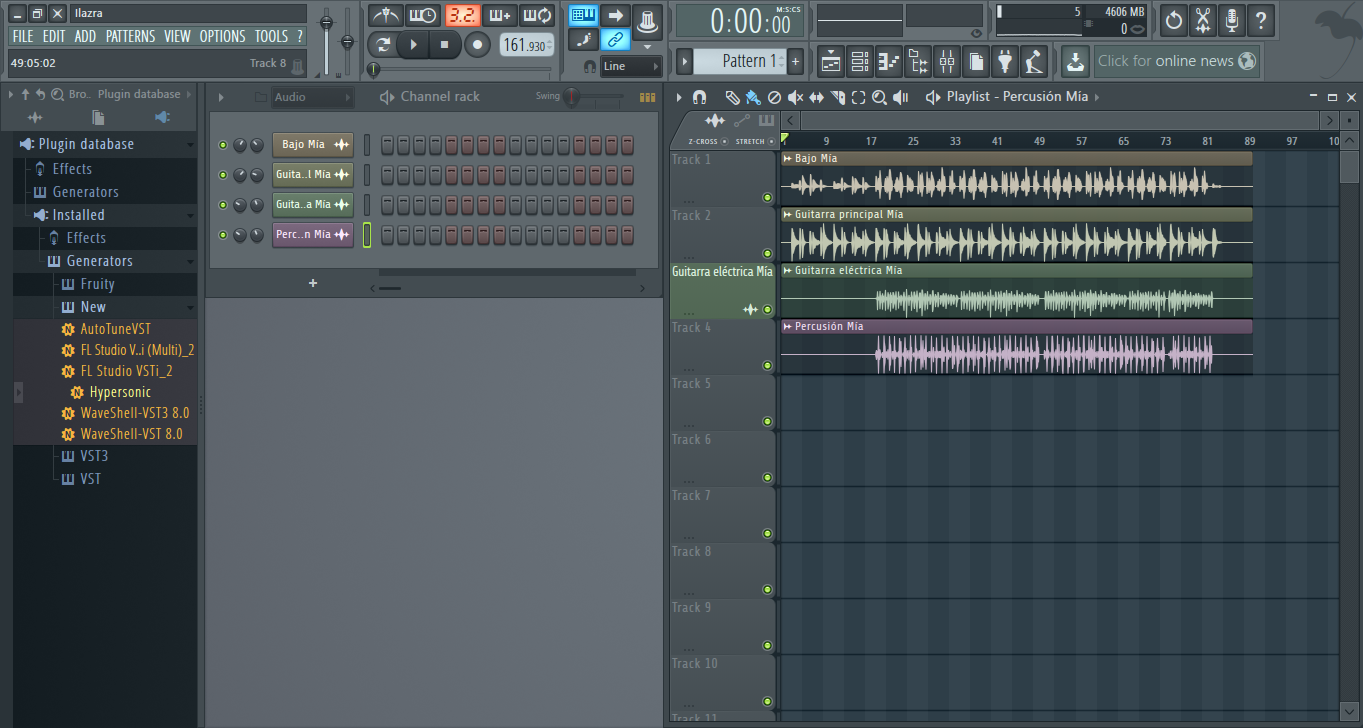The image size is (1363, 728).
Task: Open the tempo tapper icon
Action: (1034, 61)
